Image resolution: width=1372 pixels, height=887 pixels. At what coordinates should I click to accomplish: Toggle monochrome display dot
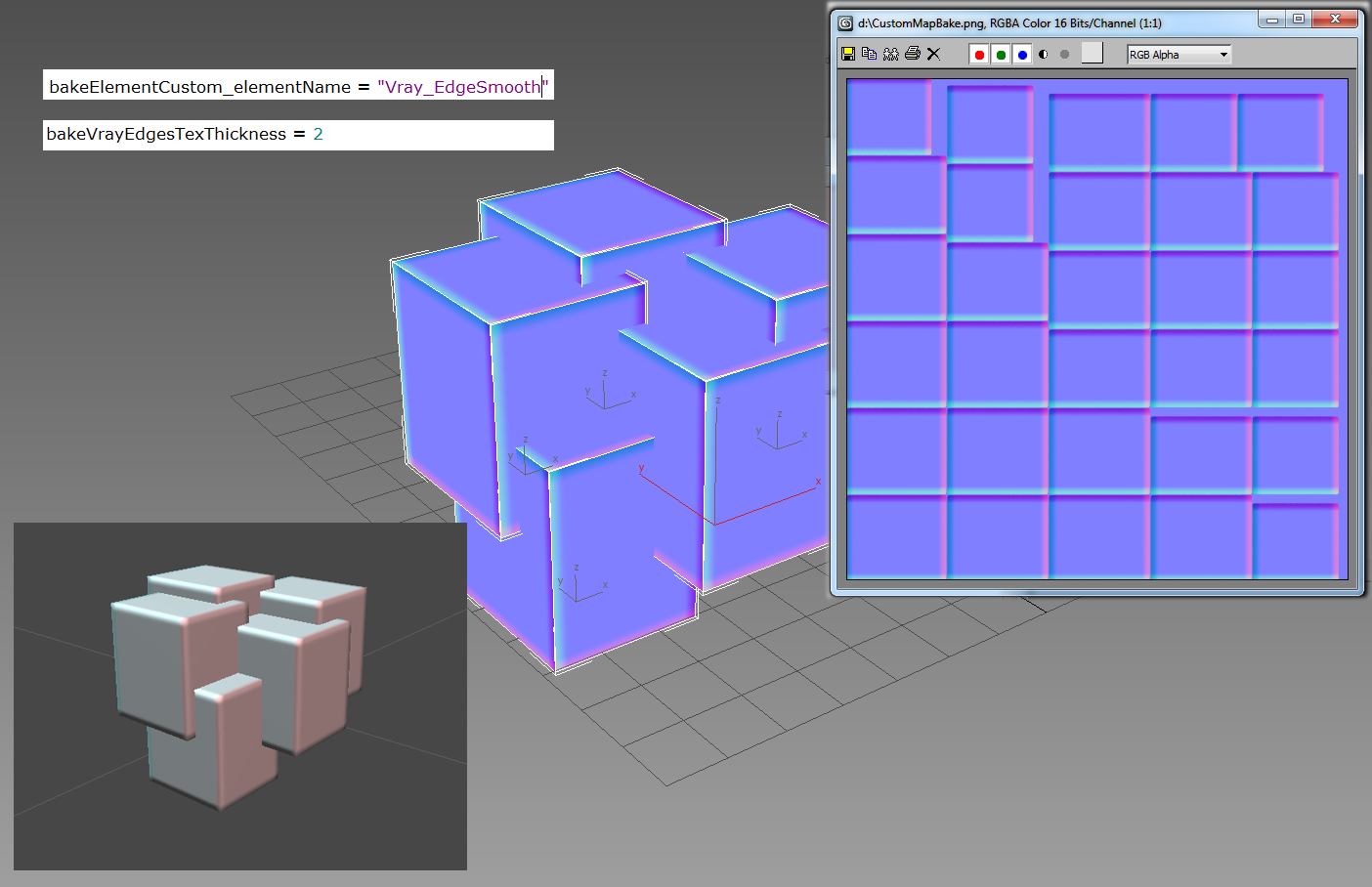(x=1065, y=55)
